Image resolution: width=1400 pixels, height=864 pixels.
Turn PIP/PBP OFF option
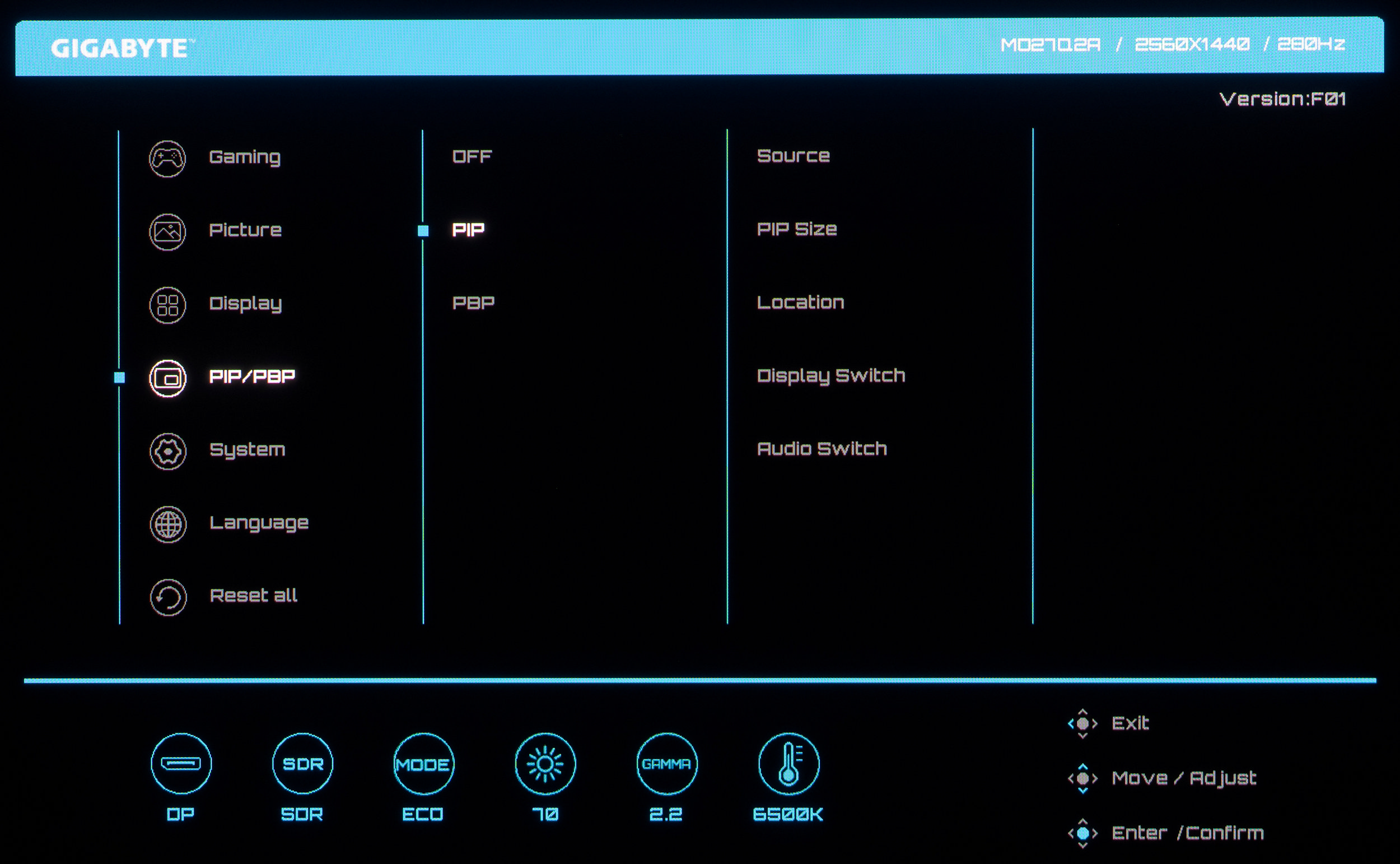472,156
